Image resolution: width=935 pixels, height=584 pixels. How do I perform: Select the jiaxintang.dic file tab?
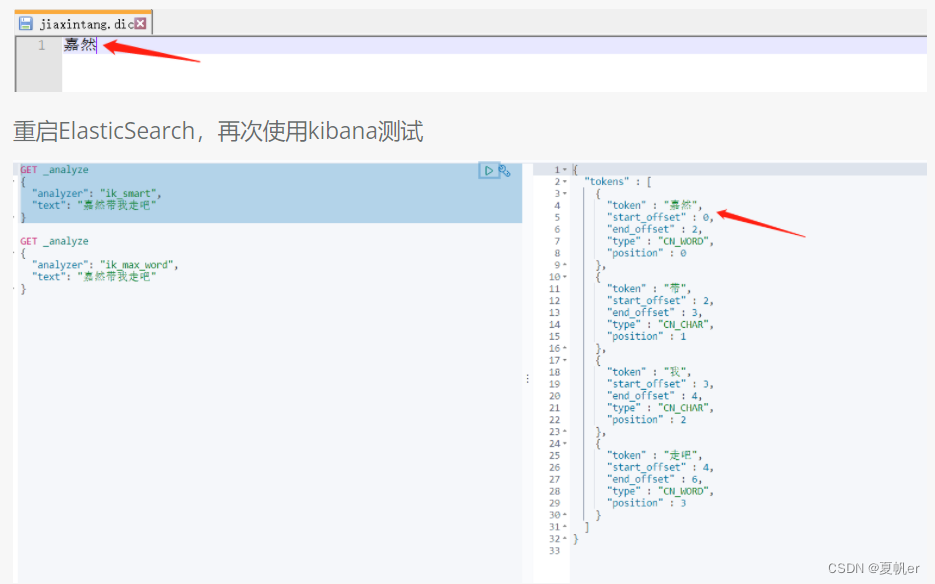point(83,23)
